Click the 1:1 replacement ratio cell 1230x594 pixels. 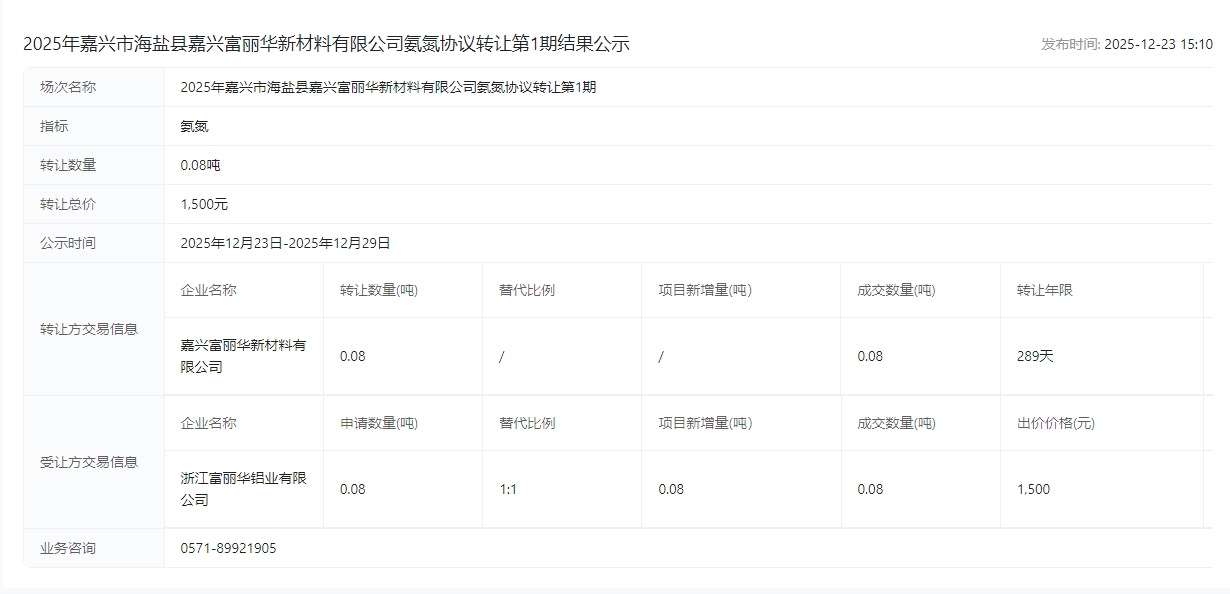coord(508,489)
